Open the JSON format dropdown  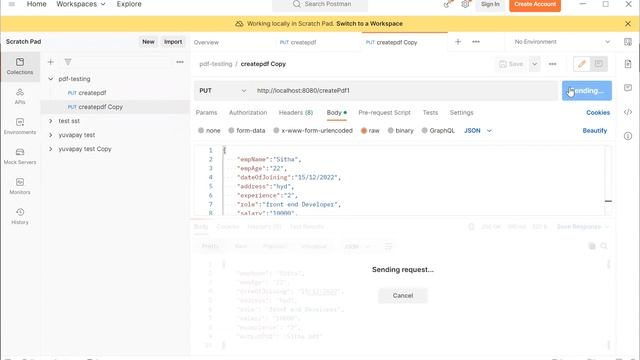tap(478, 131)
